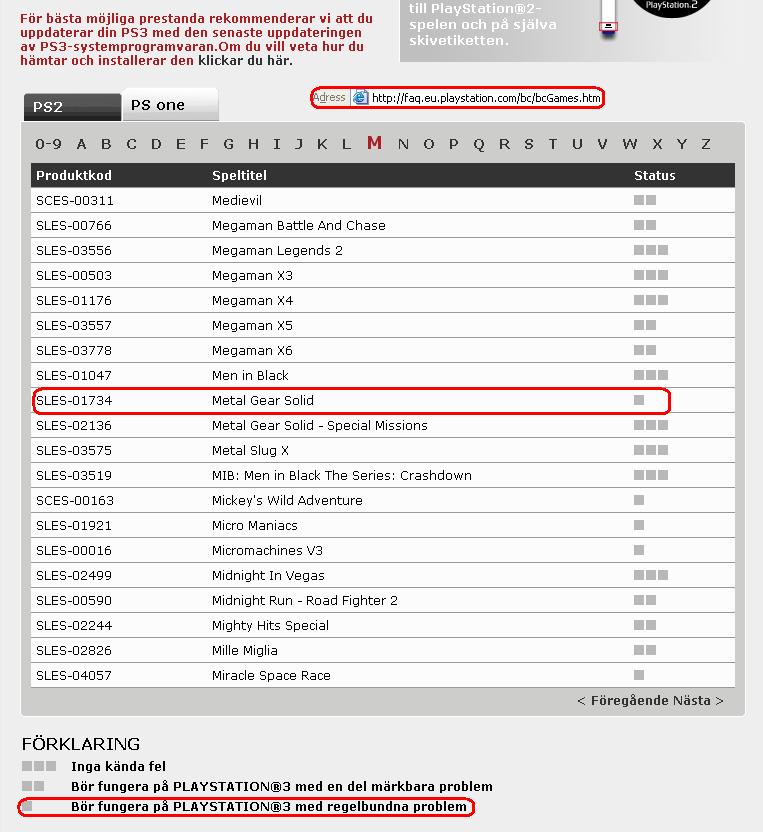Click MIB: Men in Black The Series: Crashdown
Viewport: 763px width, 832px height.
point(342,475)
